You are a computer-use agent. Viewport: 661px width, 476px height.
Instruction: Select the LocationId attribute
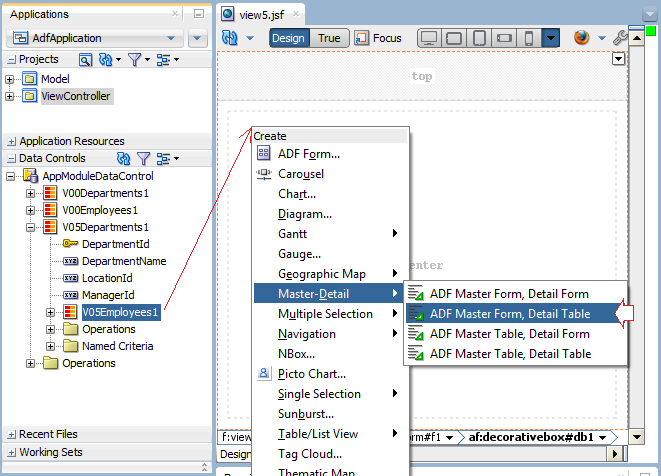[107, 278]
